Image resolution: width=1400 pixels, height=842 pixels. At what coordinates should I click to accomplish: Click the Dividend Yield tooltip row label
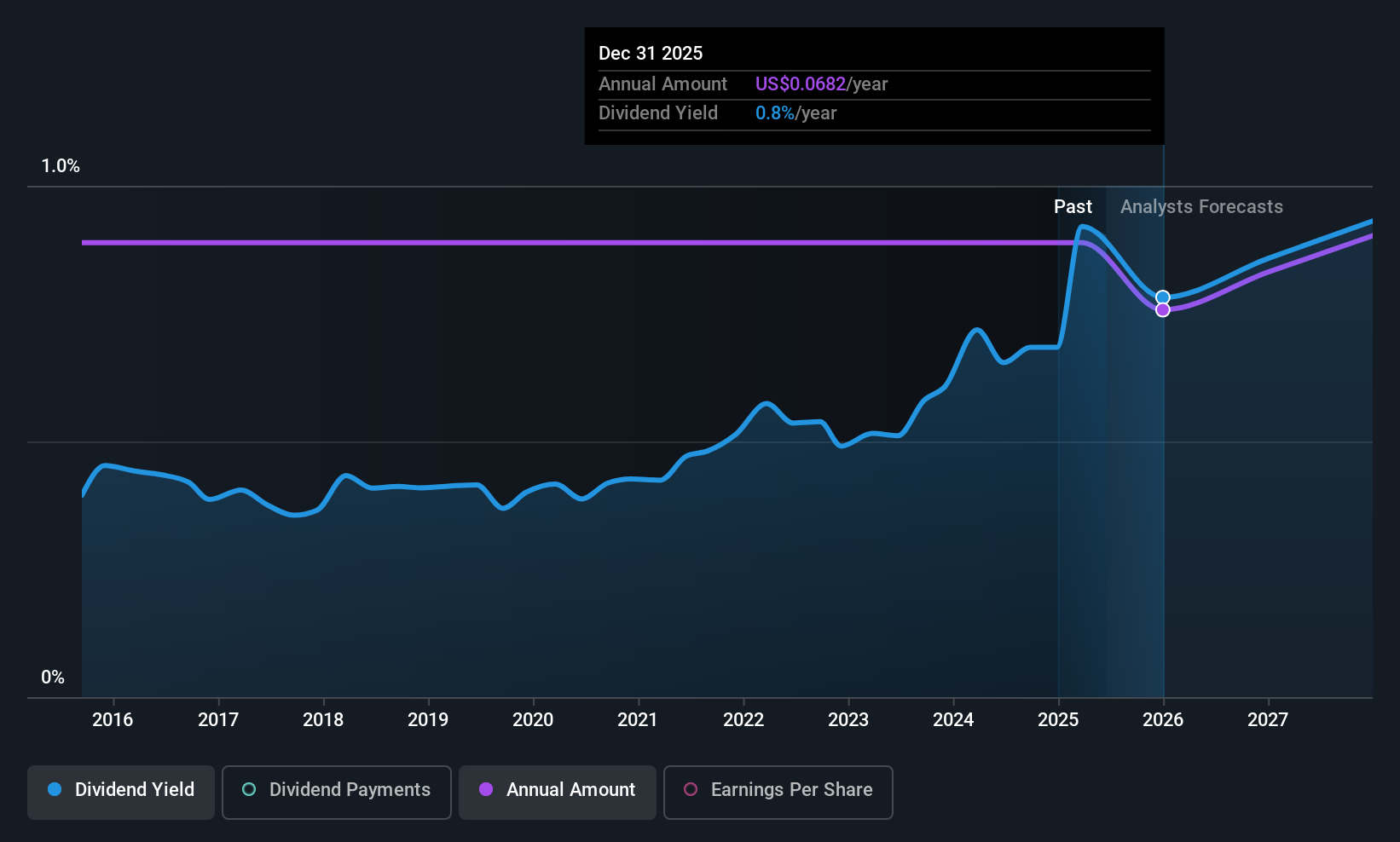click(658, 113)
